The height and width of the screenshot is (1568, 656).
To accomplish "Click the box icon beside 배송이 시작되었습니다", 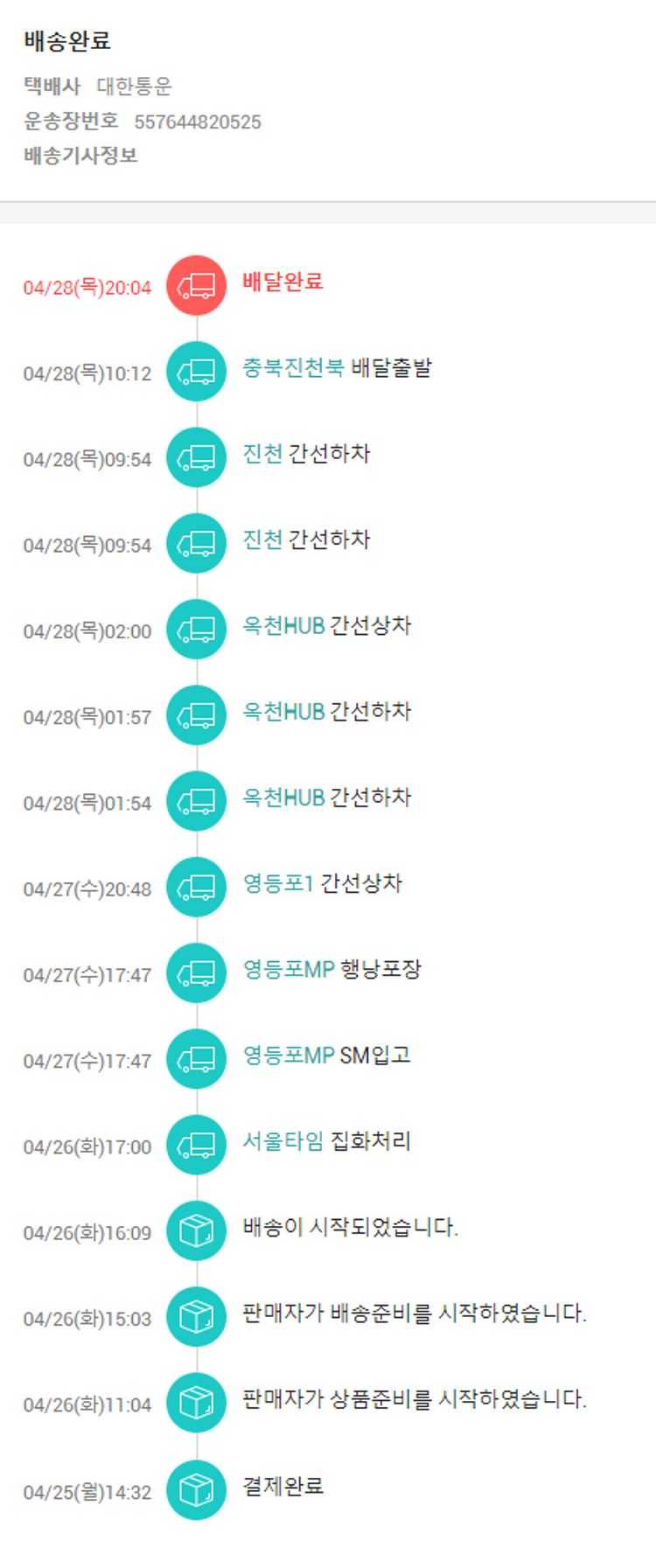I will 197,1230.
